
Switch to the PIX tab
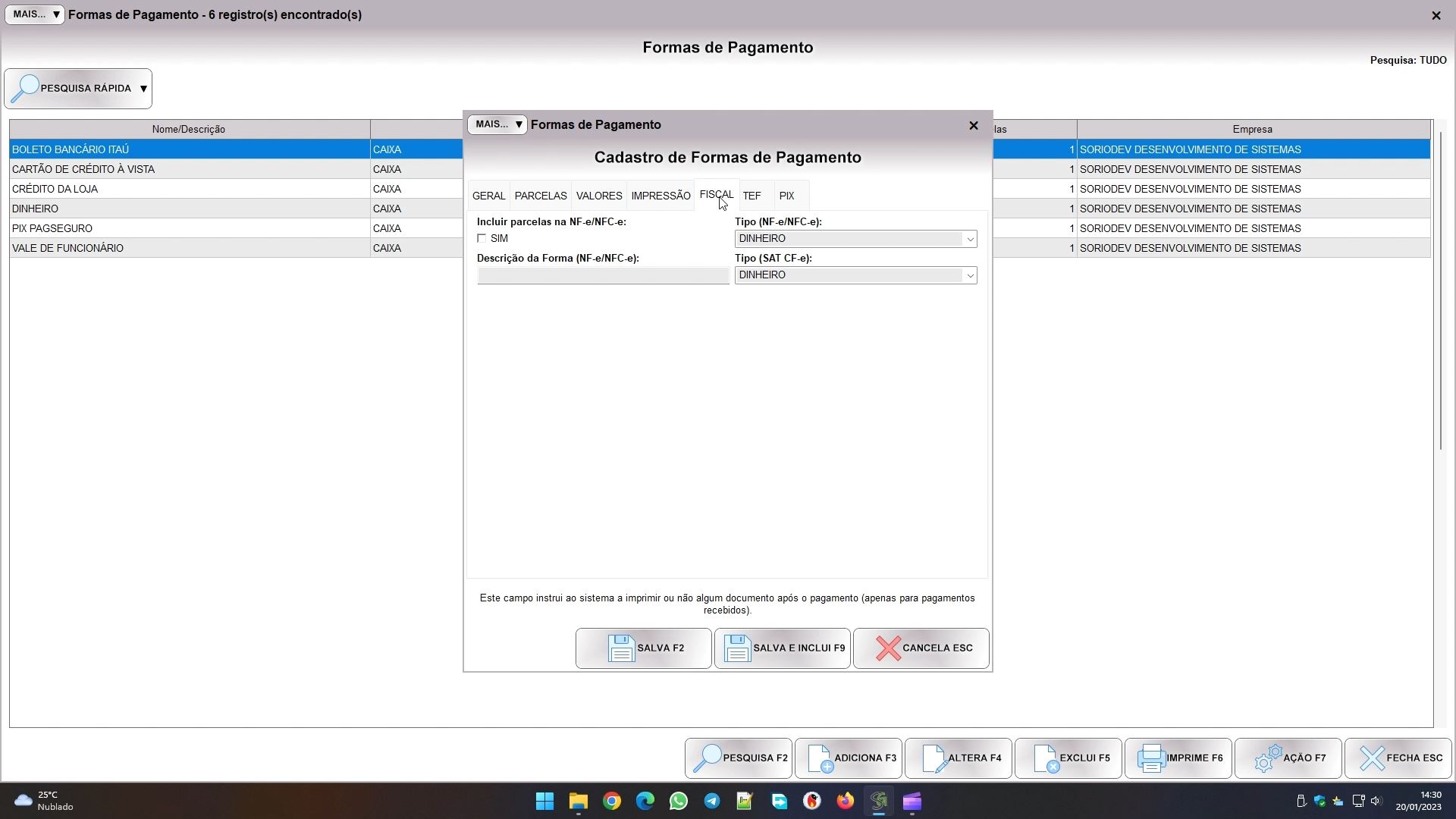point(786,196)
